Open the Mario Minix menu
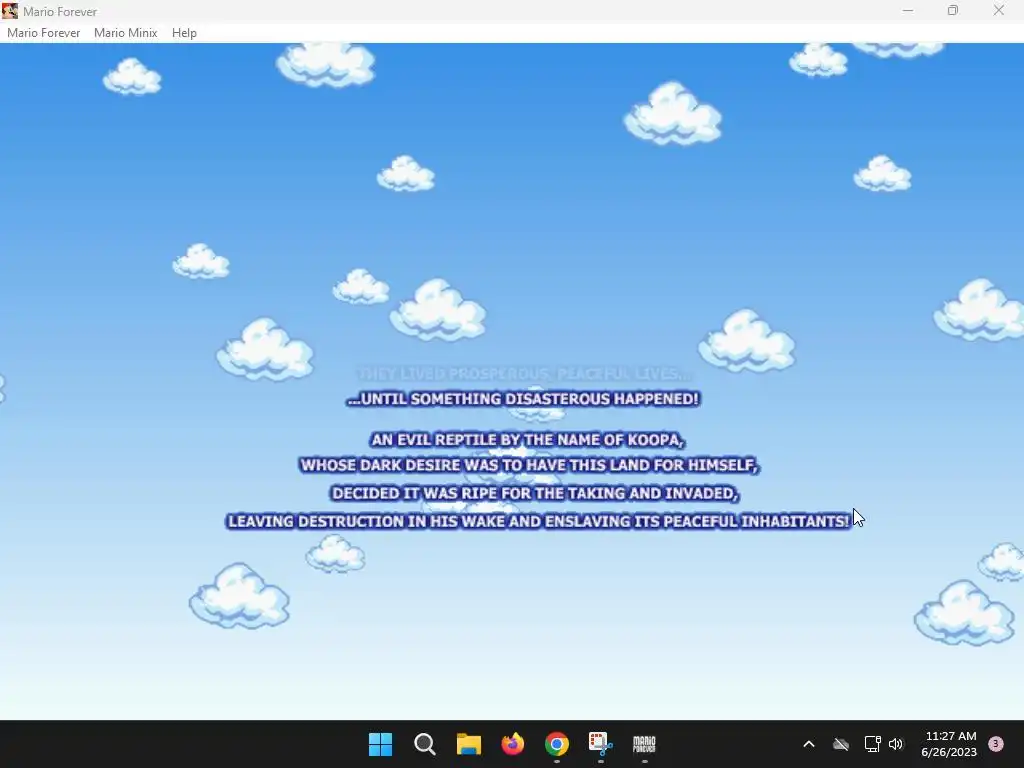1024x768 pixels. pos(125,33)
